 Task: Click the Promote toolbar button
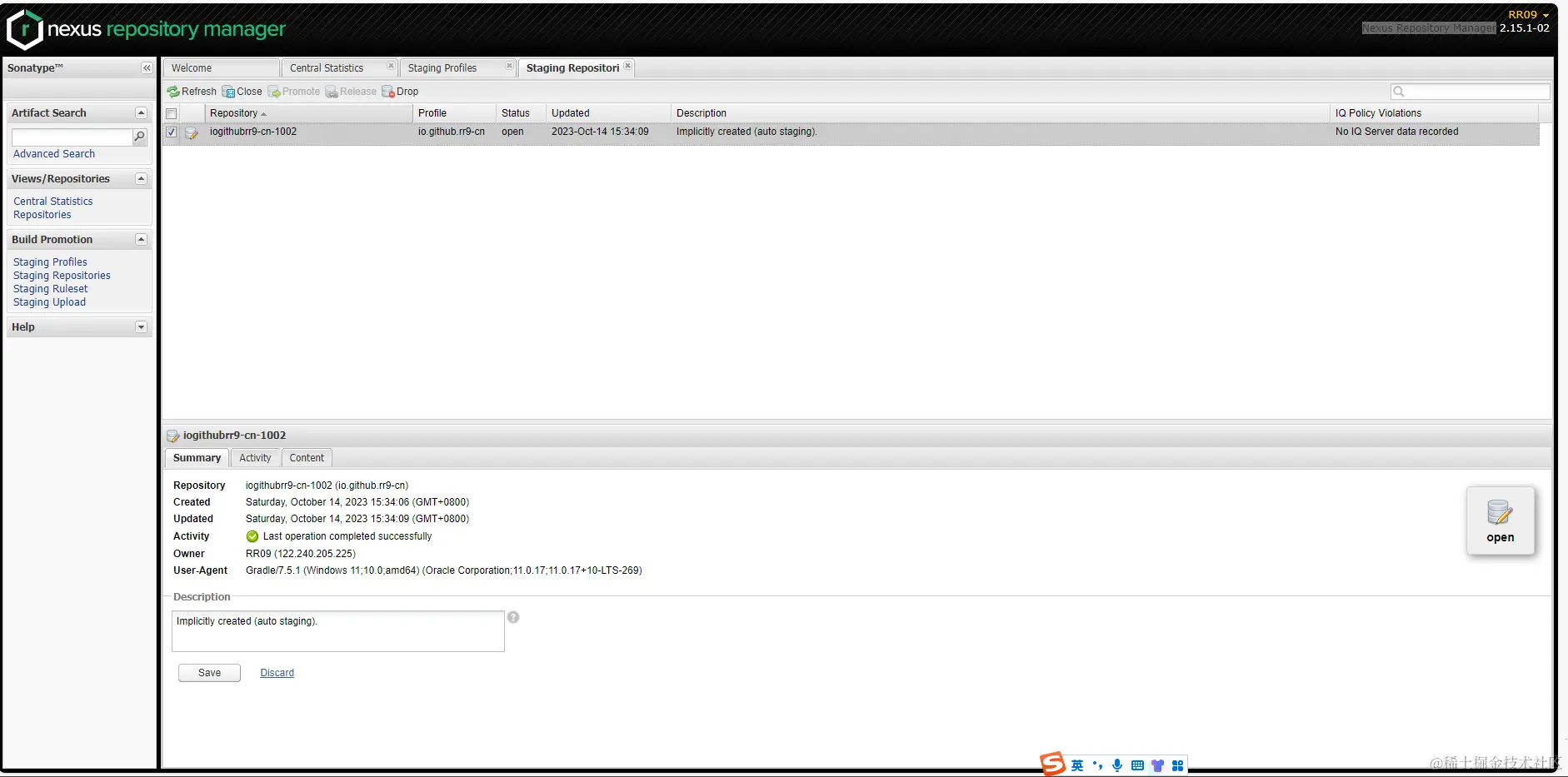[x=294, y=92]
